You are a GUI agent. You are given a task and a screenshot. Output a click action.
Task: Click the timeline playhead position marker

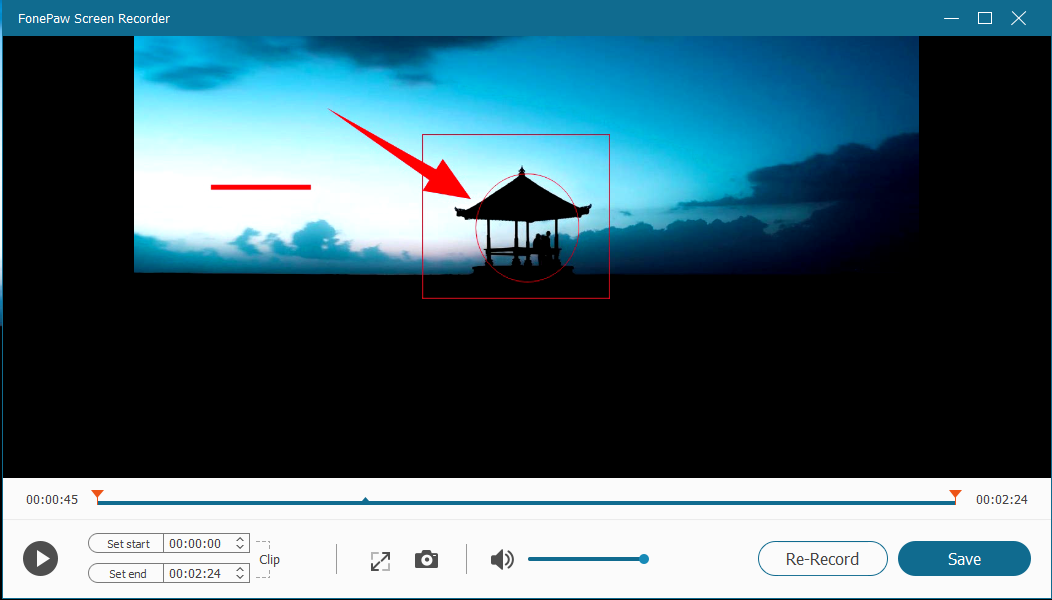366,500
